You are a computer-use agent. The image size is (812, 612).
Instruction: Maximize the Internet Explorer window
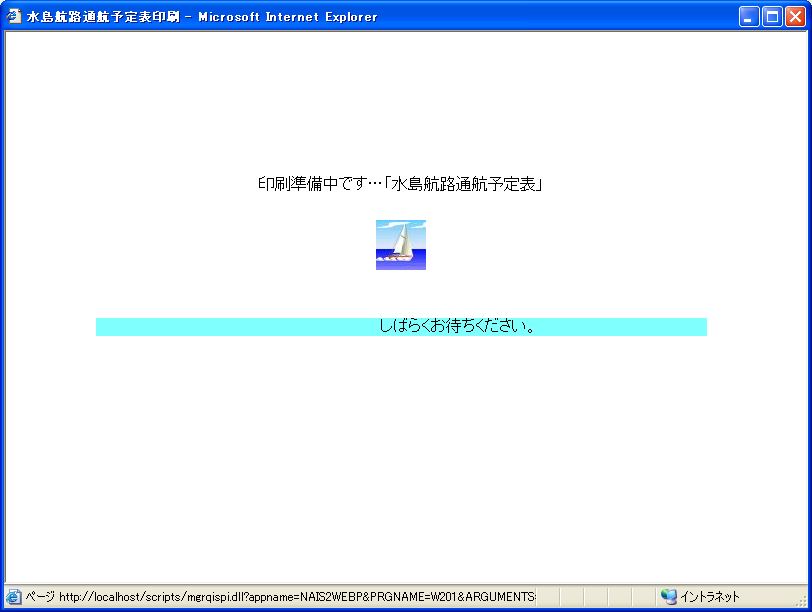[772, 16]
